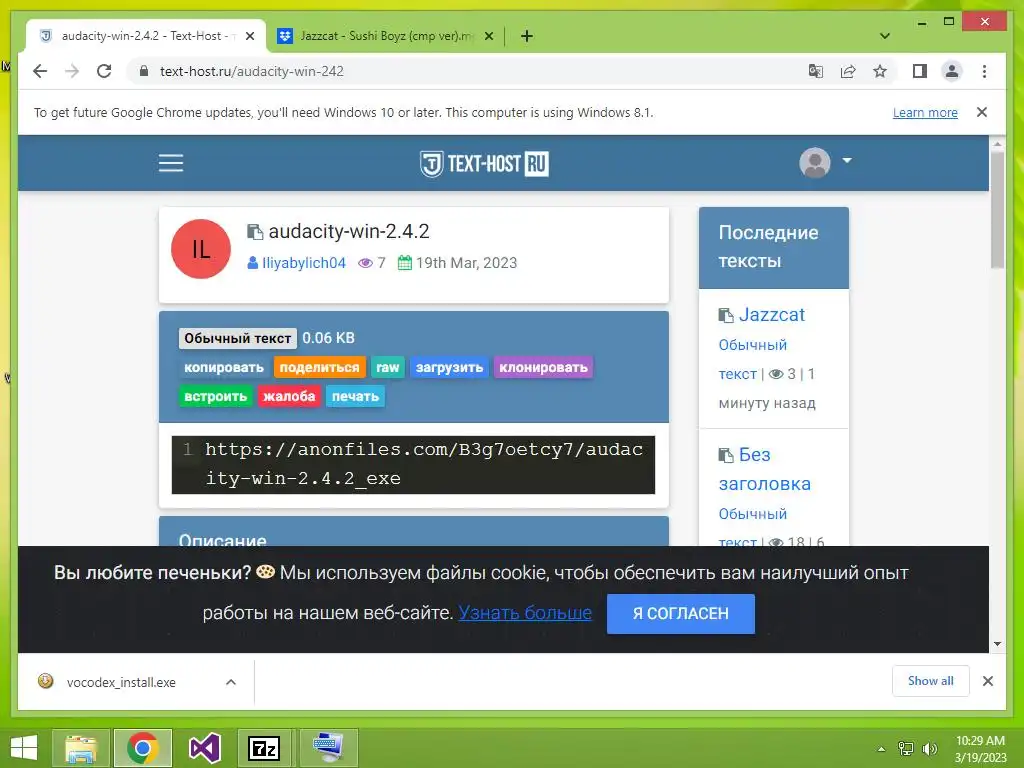Click the browser forward arrow

point(72,71)
